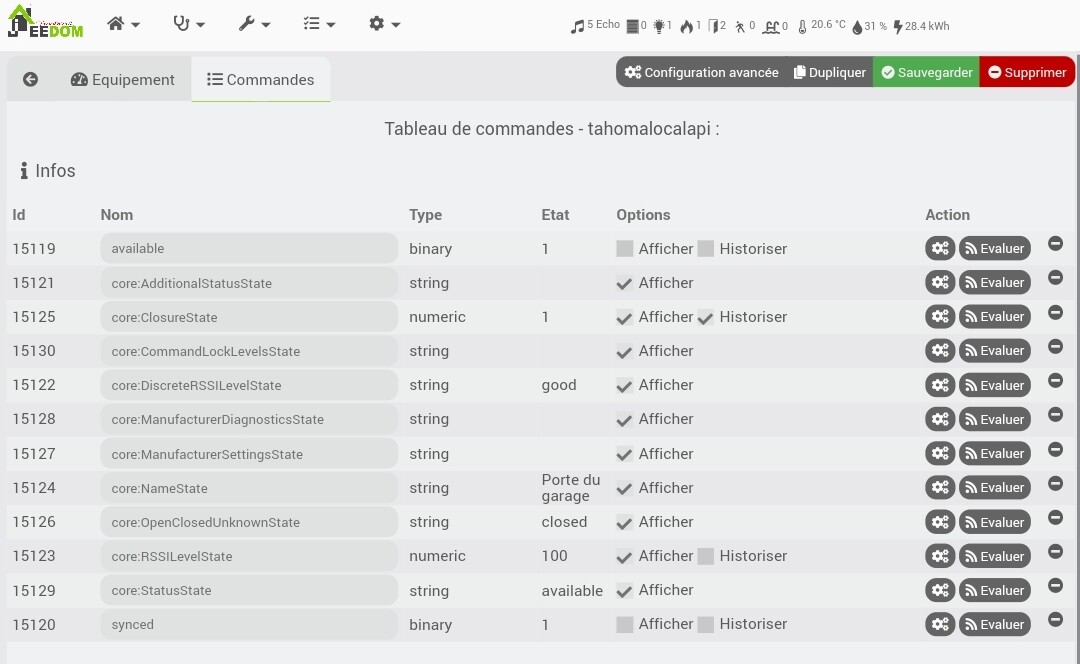This screenshot has width=1080, height=664.
Task: Remove core:ManufacturerDiagnosticsState with minus icon
Action: coord(1055,414)
